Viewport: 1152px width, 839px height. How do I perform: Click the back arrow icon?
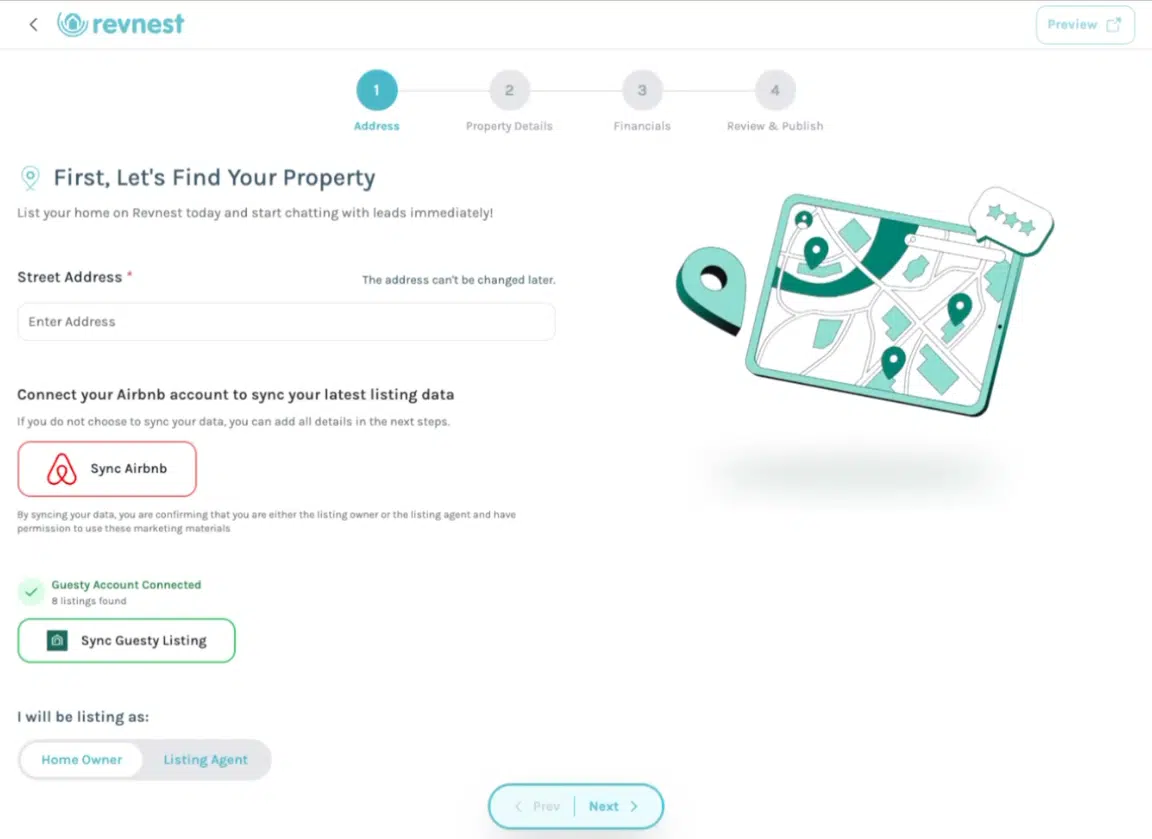[33, 25]
